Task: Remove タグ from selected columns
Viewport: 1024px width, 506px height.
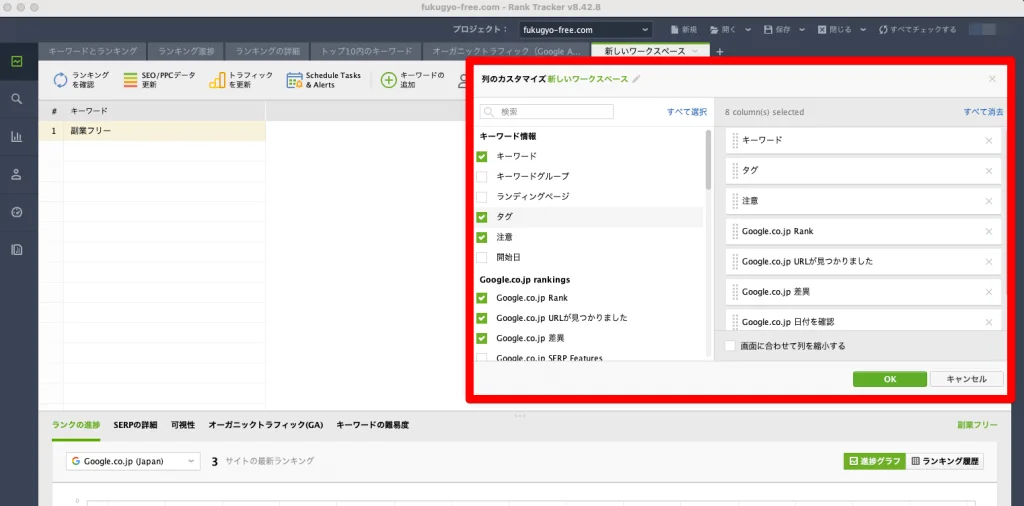Action: 989,171
